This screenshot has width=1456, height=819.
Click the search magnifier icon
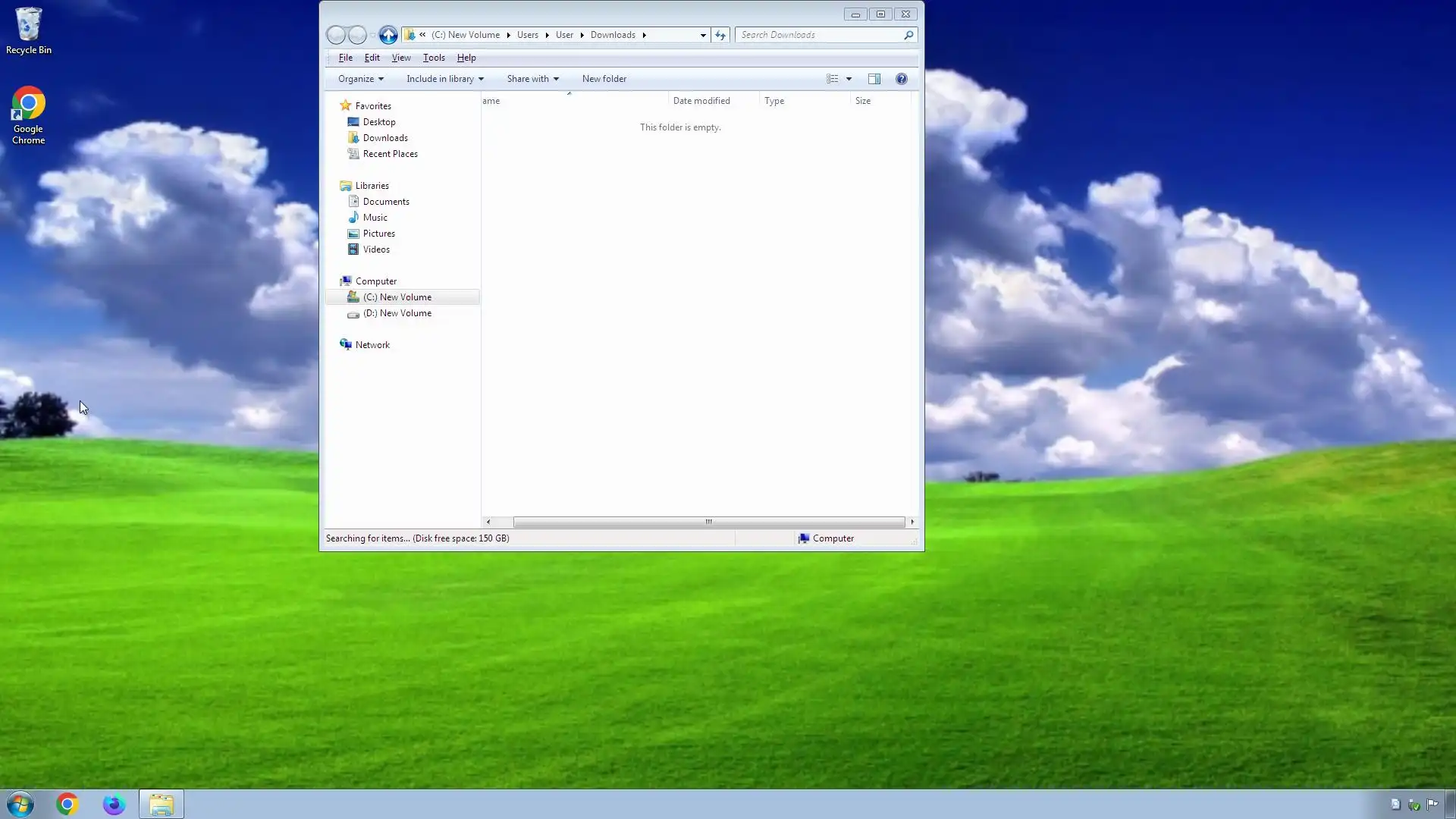click(908, 35)
